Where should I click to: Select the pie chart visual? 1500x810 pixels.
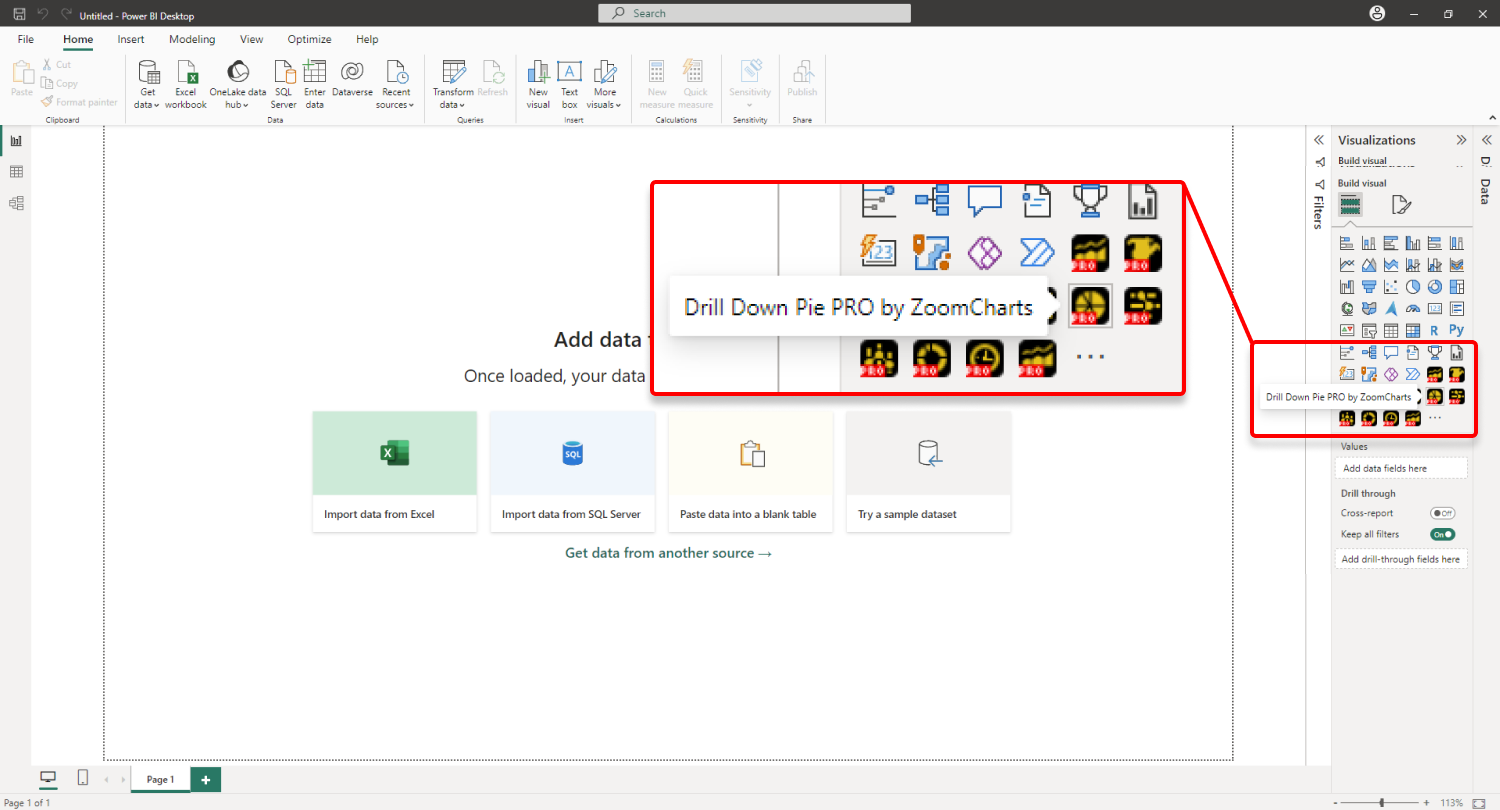click(x=1413, y=287)
